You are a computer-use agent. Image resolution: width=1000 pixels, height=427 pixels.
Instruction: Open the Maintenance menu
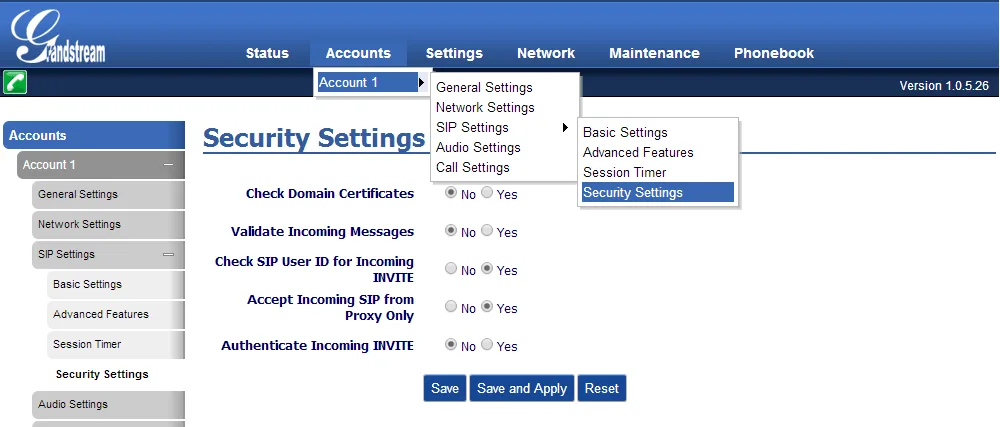point(654,53)
